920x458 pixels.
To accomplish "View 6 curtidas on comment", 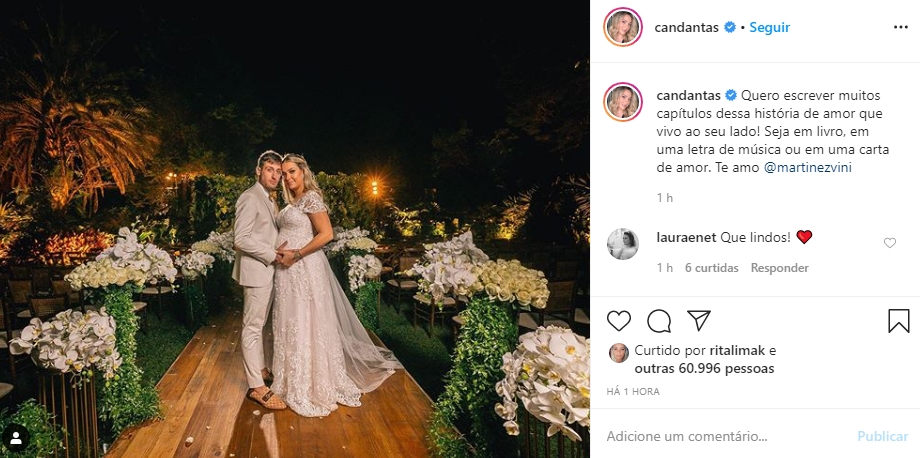I will click(712, 268).
